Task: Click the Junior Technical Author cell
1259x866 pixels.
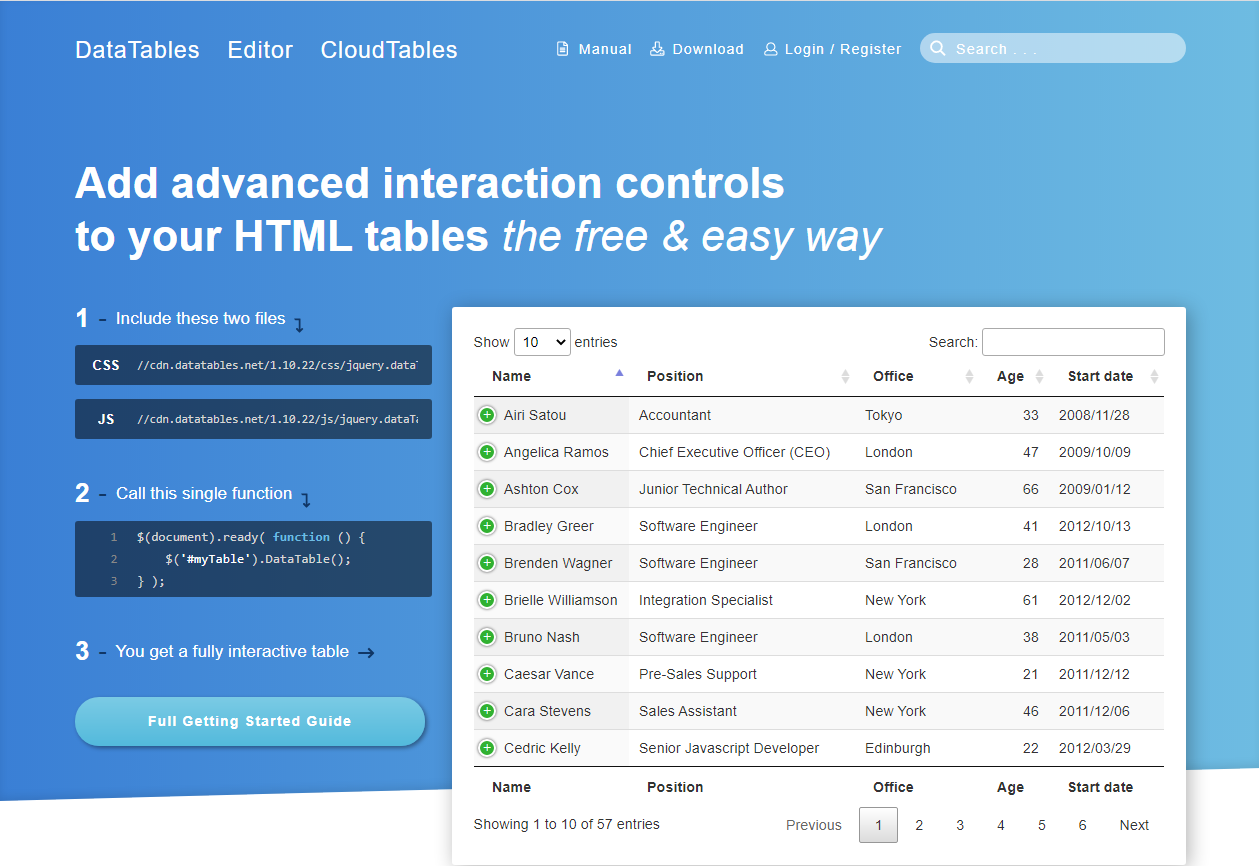Action: pyautogui.click(x=742, y=489)
